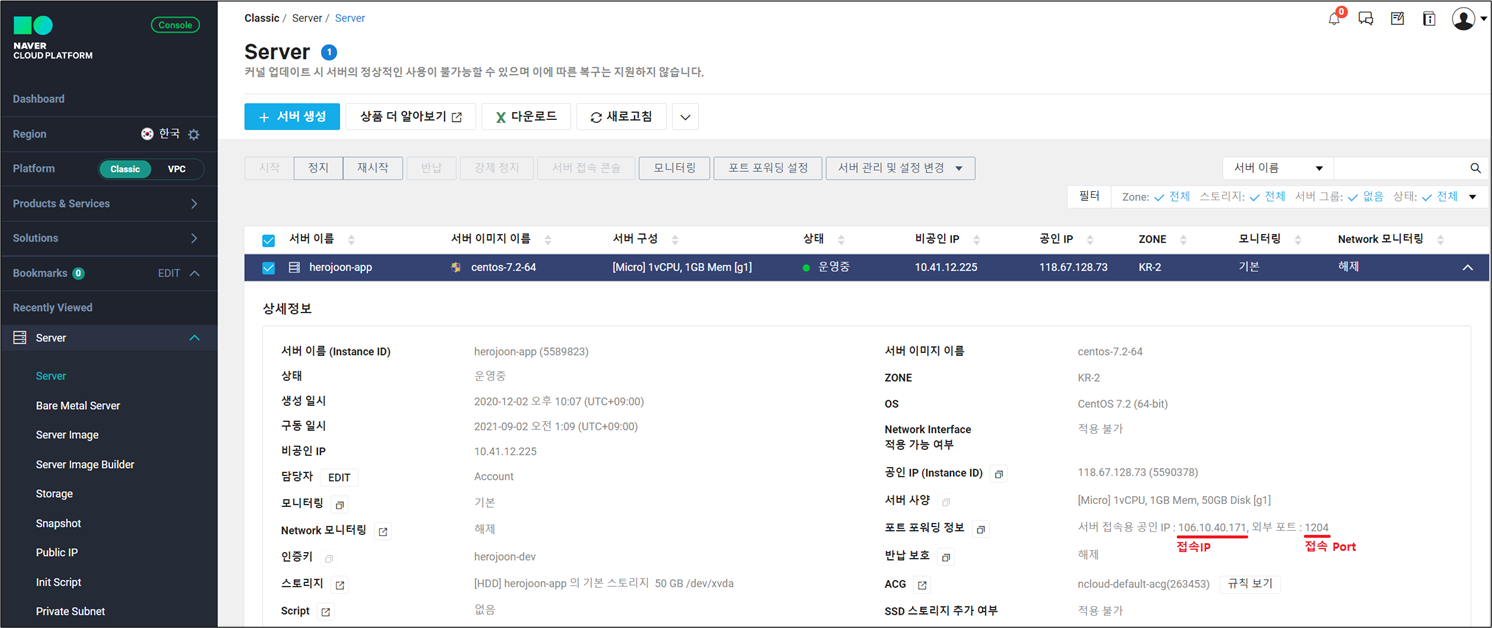Click the 필터 filter button

click(x=1089, y=196)
